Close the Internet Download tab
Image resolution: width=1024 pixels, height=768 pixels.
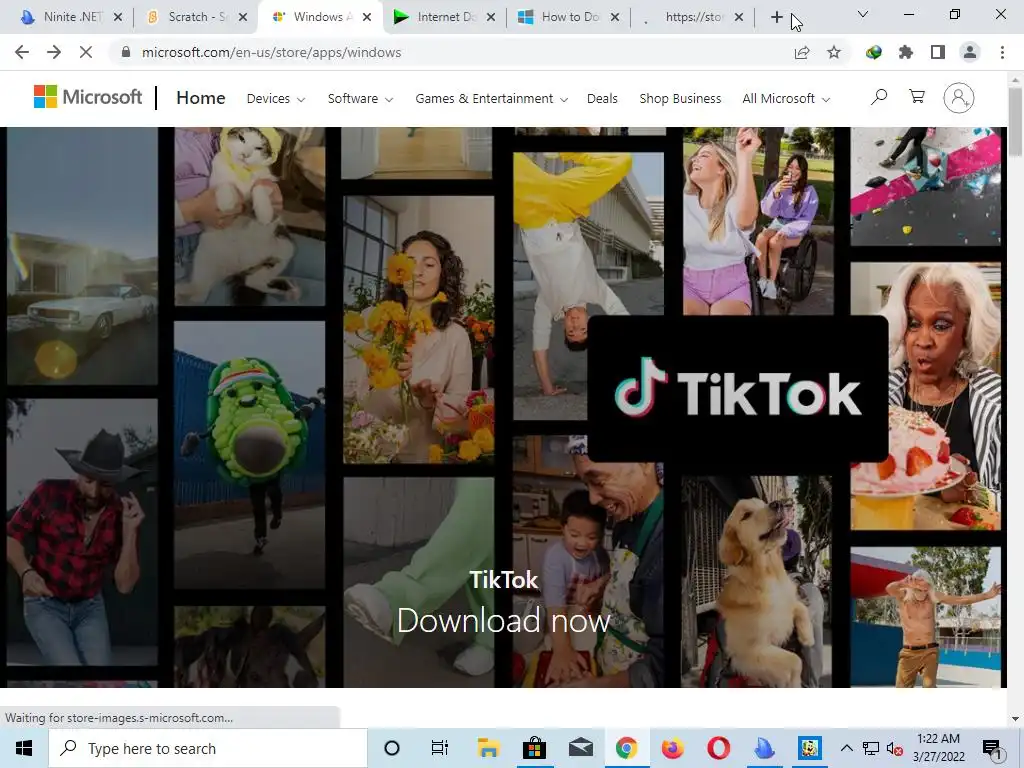coord(491,17)
